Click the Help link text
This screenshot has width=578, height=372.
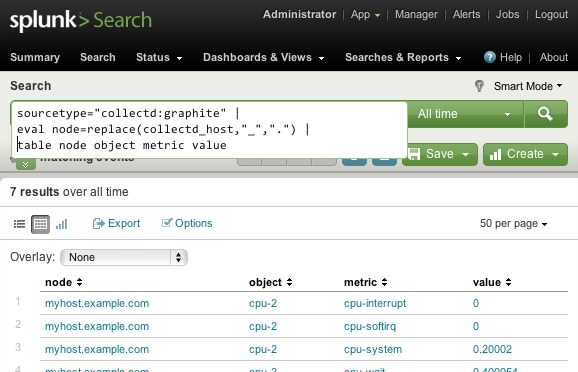(x=511, y=58)
